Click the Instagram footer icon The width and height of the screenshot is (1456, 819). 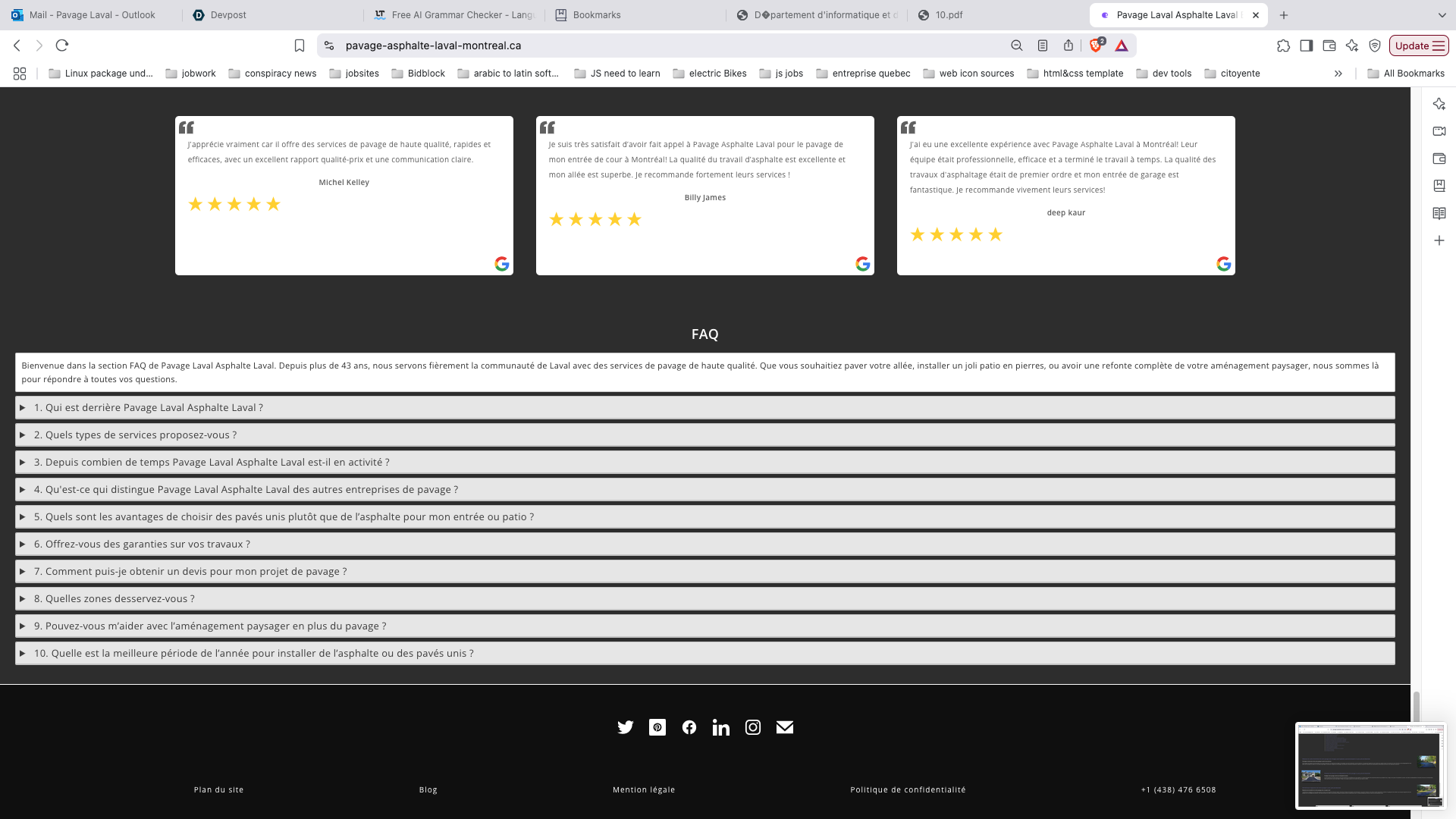753,727
